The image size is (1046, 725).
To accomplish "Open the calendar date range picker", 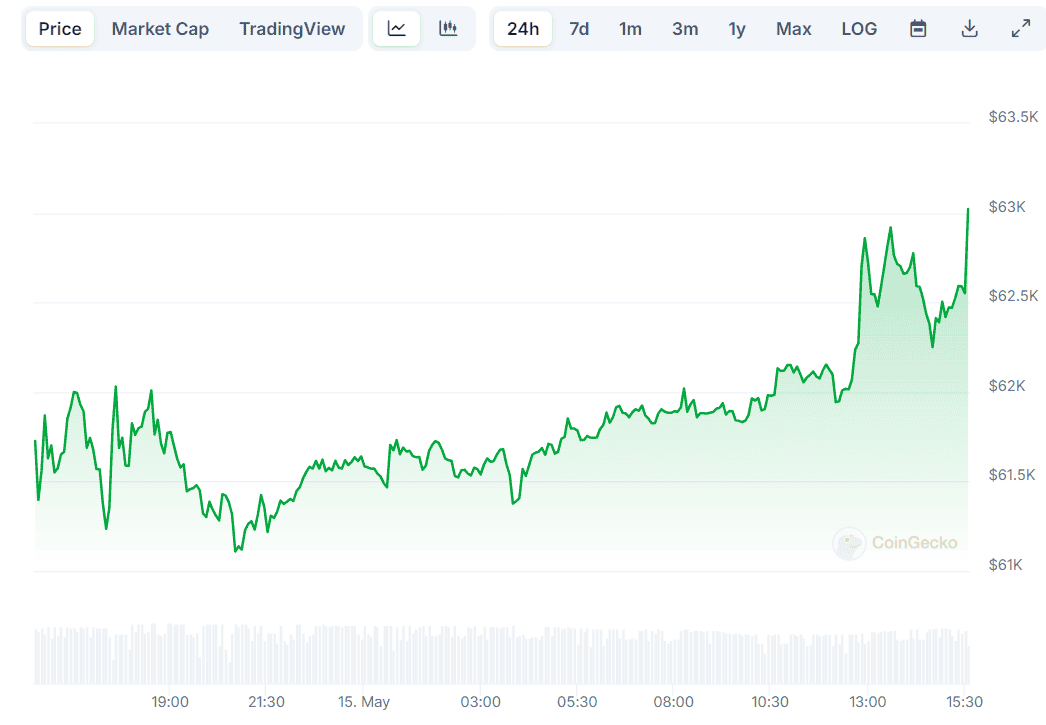I will (x=918, y=29).
